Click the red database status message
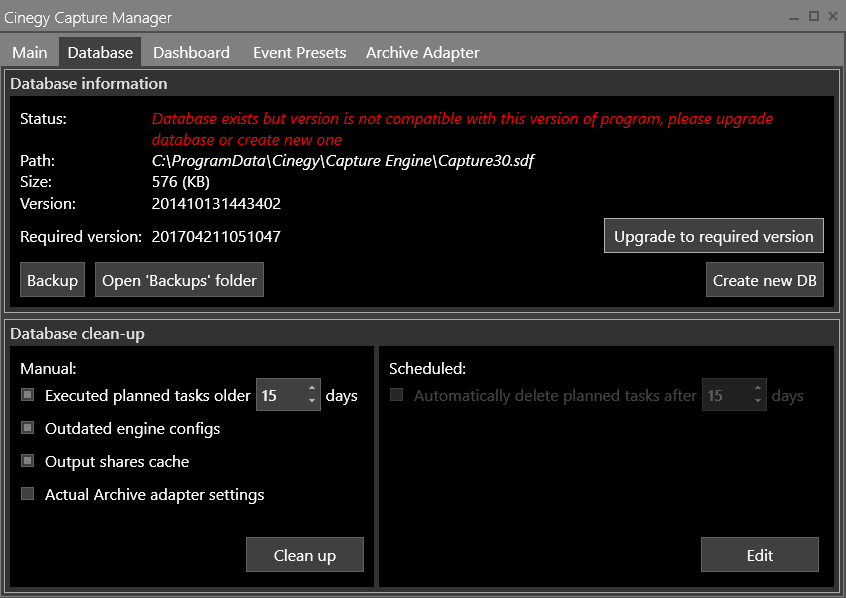The width and height of the screenshot is (846, 598). pos(462,129)
